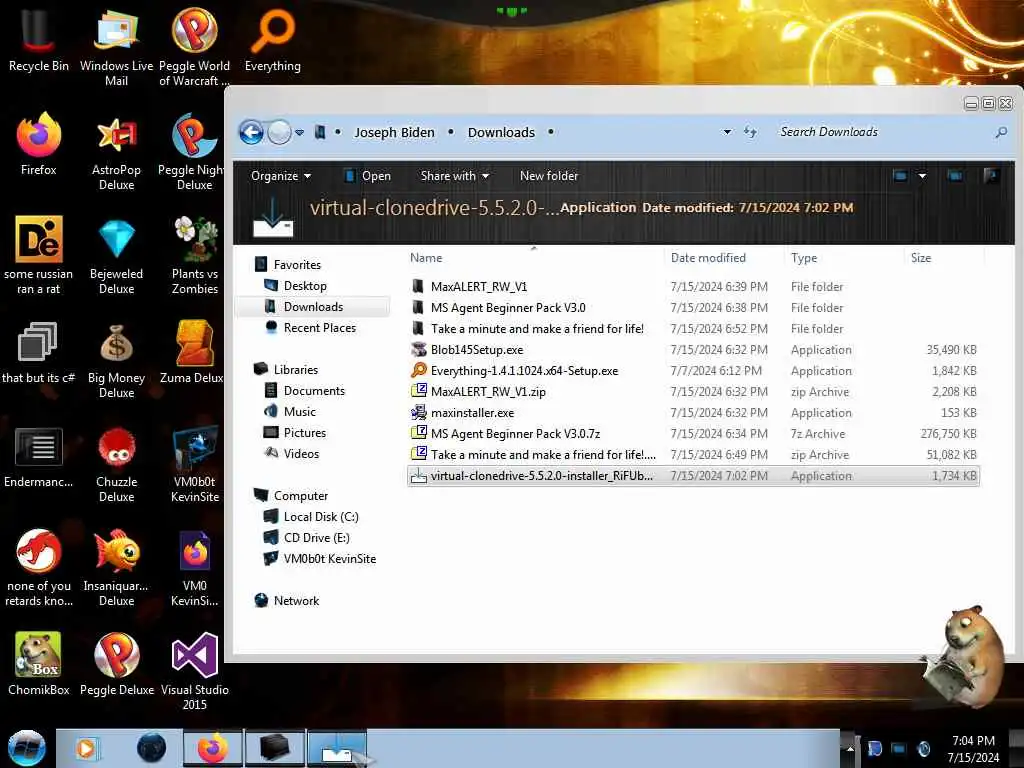This screenshot has width=1024, height=768.
Task: Click the Joseph Biden breadcrumb segment
Action: [394, 133]
